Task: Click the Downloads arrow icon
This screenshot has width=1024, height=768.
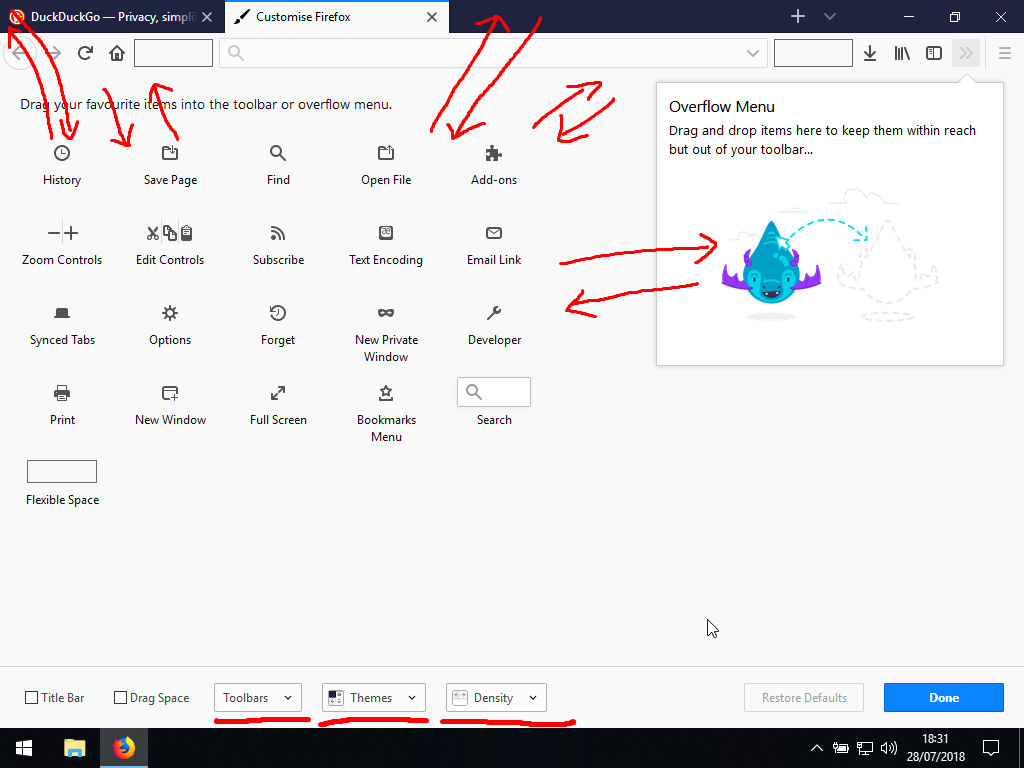Action: pyautogui.click(x=870, y=53)
